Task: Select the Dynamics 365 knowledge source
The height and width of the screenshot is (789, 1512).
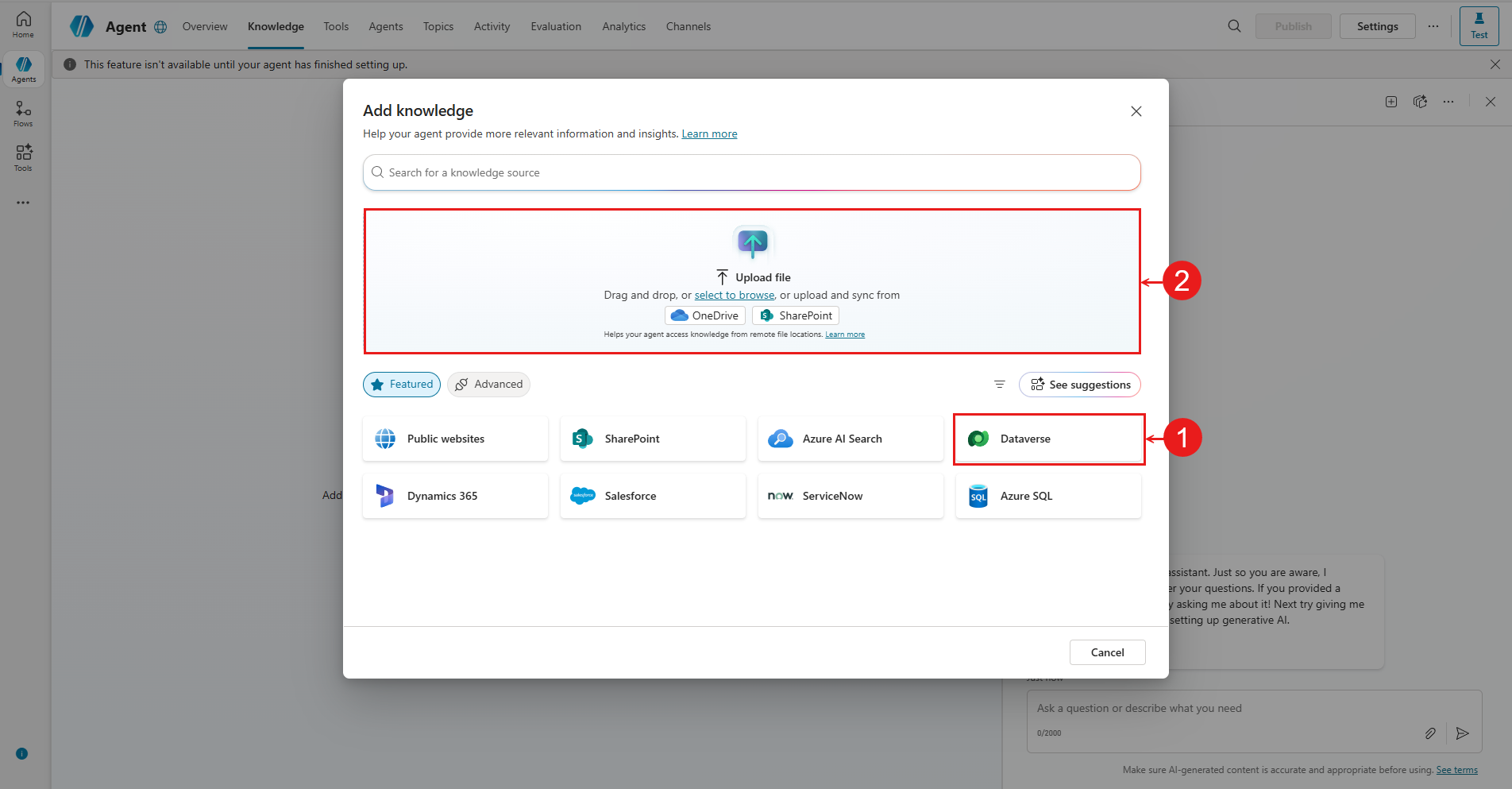Action: [456, 496]
